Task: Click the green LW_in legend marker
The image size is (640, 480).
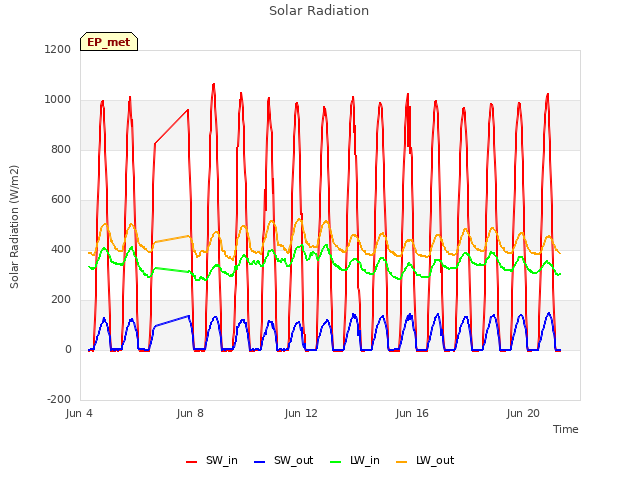Action: 335,462
